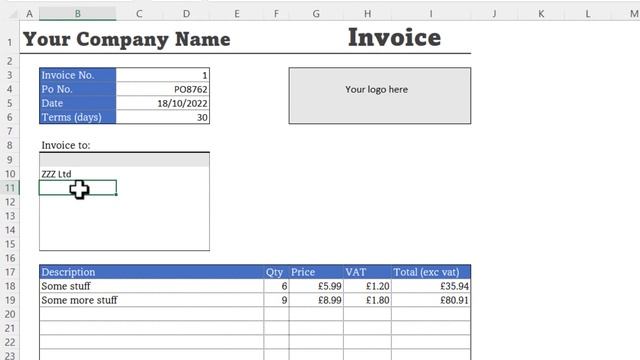640x360 pixels.
Task: Select the entire sheet with corner triangle
Action: coord(13,14)
